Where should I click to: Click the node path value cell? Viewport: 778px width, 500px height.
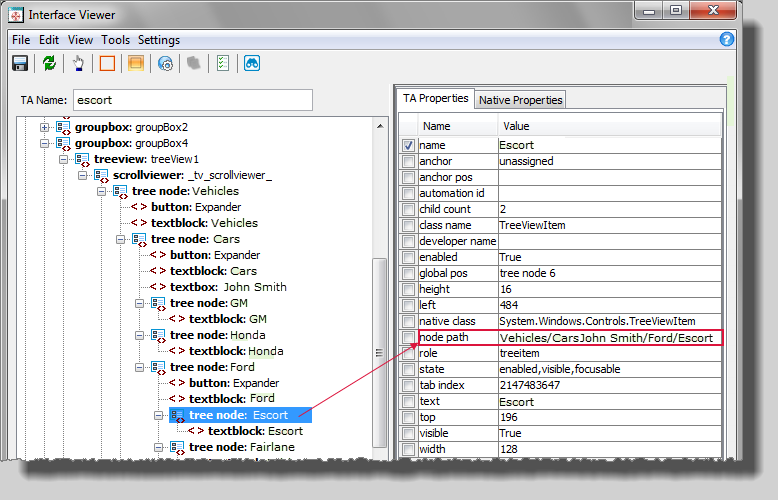point(610,337)
